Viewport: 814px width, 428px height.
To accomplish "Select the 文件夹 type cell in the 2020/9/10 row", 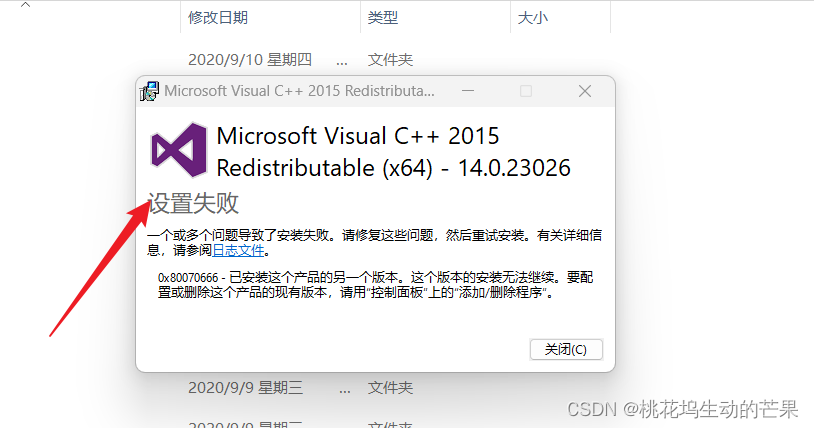I will [390, 60].
